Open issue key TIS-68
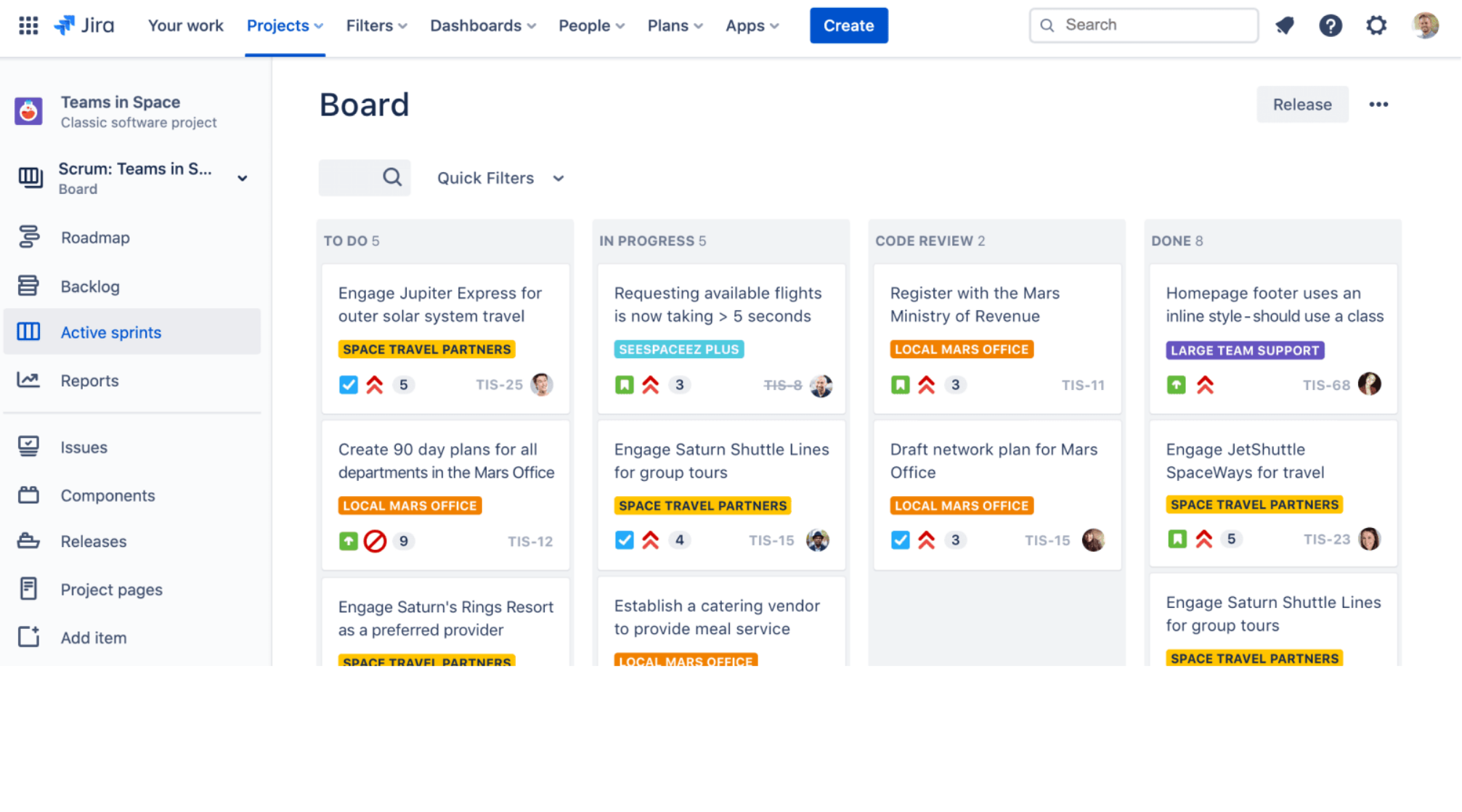1462x812 pixels. (1325, 385)
